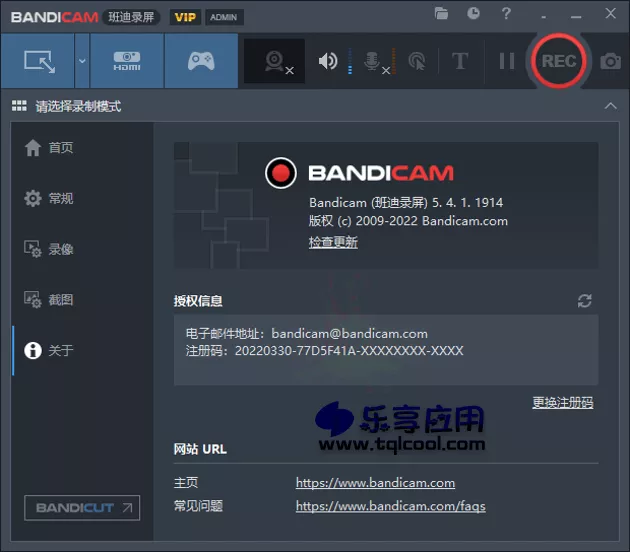This screenshot has width=630, height=552.
Task: Select the screen rectangle recording mode
Action: coord(38,61)
